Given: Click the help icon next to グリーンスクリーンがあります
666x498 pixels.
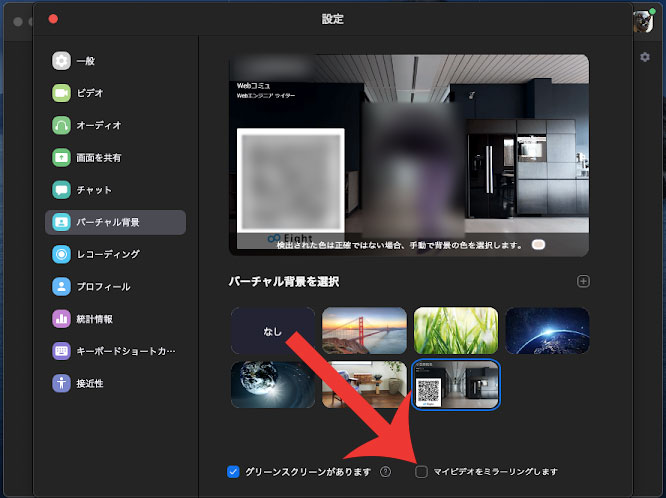Looking at the screenshot, I should 385,472.
